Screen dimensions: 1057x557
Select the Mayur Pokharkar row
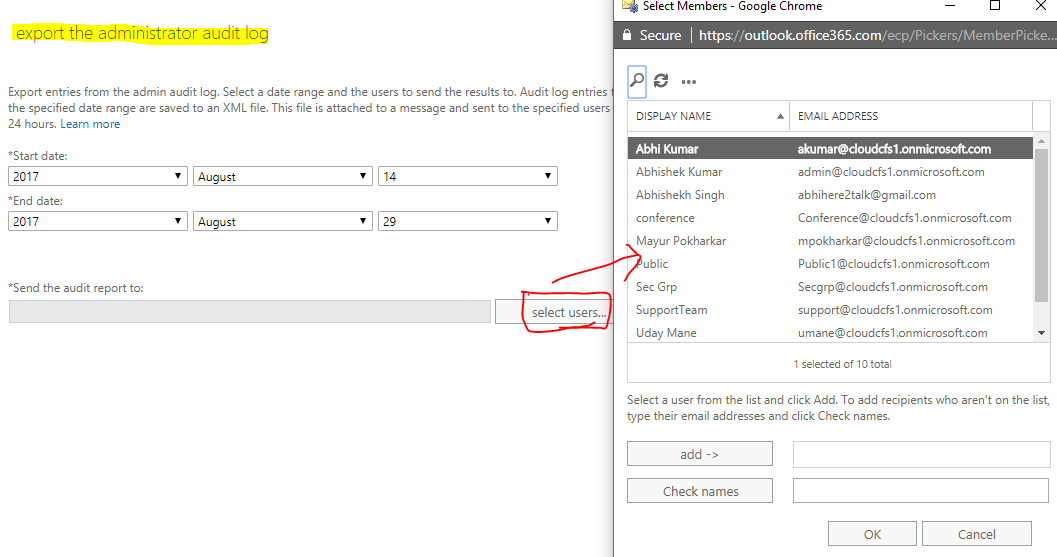coord(830,241)
